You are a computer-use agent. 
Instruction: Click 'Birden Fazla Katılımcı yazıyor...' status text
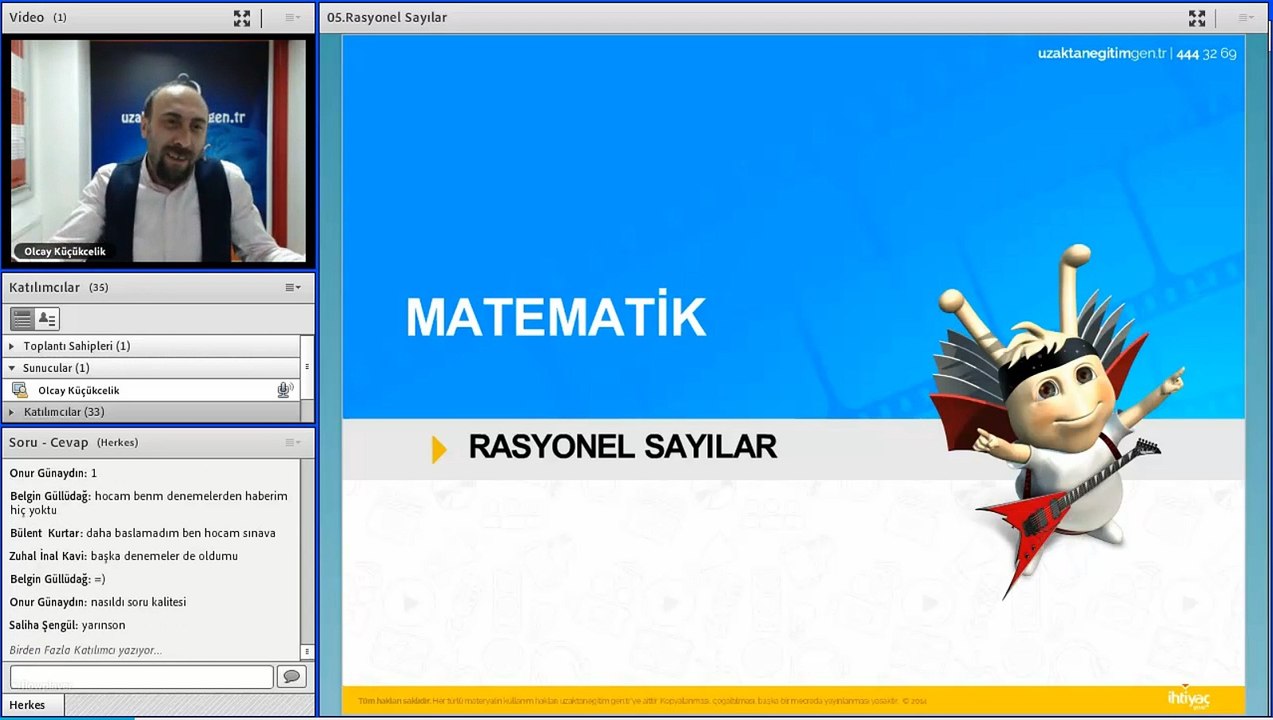click(x=86, y=650)
